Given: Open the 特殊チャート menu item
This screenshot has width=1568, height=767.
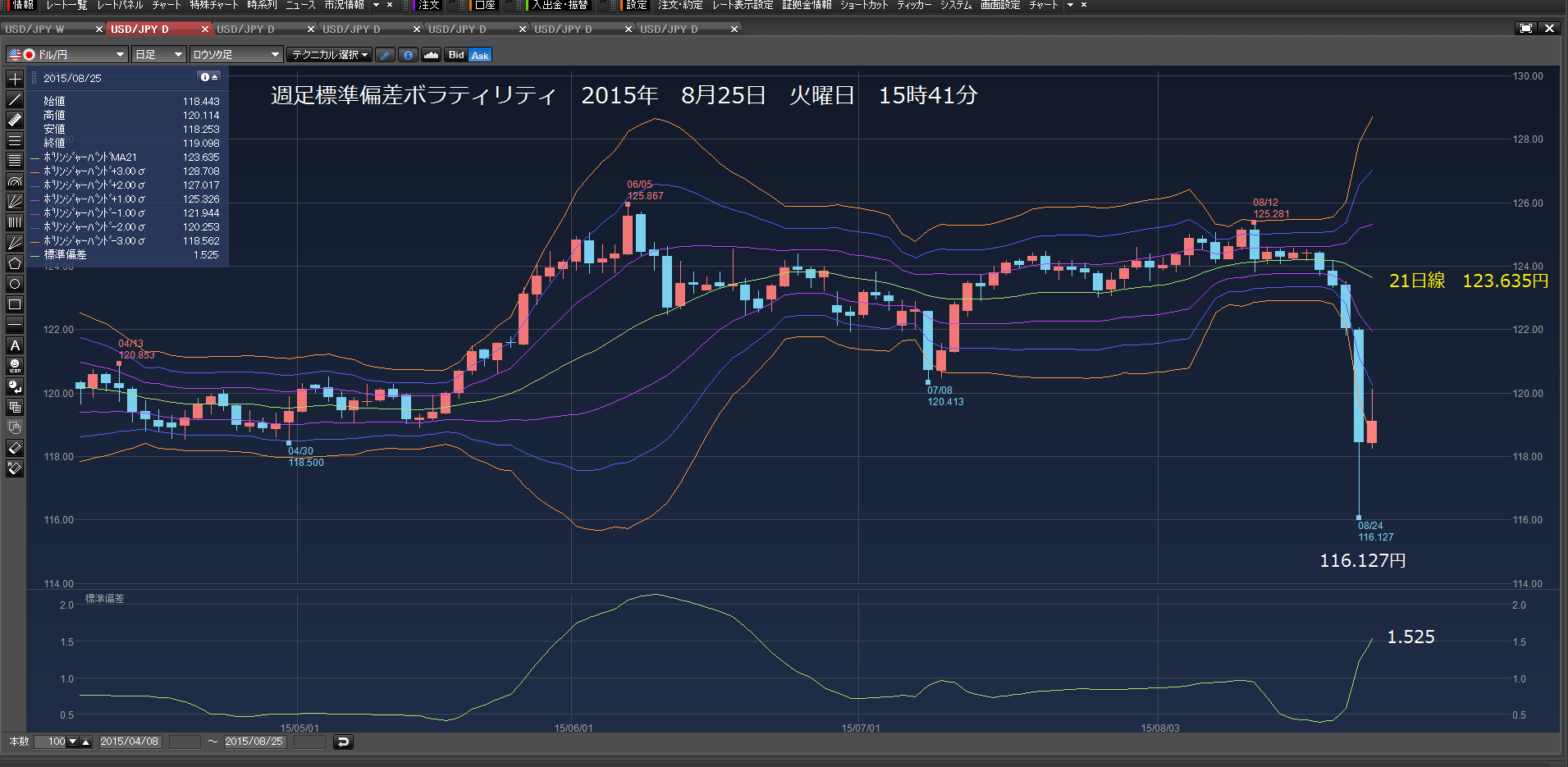Looking at the screenshot, I should tap(214, 5).
